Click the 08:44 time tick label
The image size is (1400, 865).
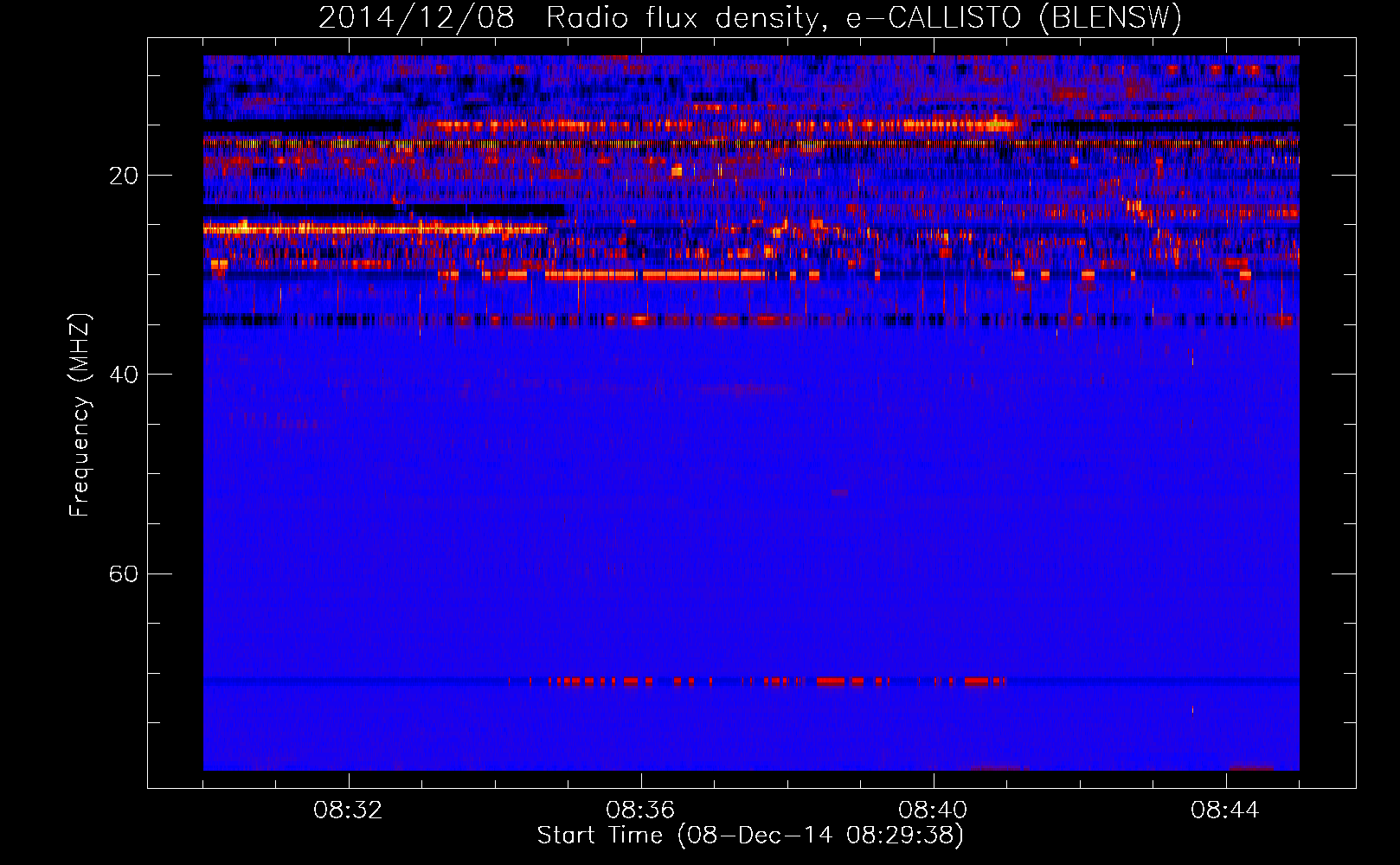tap(1225, 811)
